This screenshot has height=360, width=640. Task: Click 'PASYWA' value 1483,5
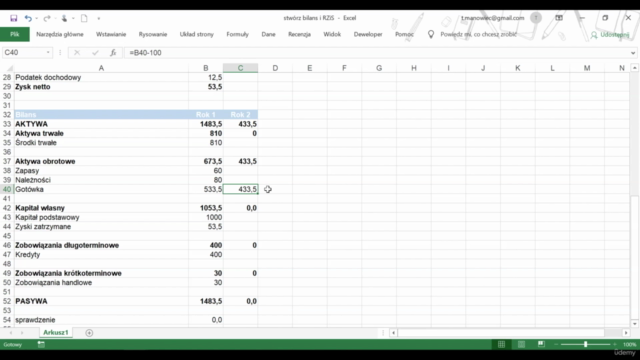(206, 301)
